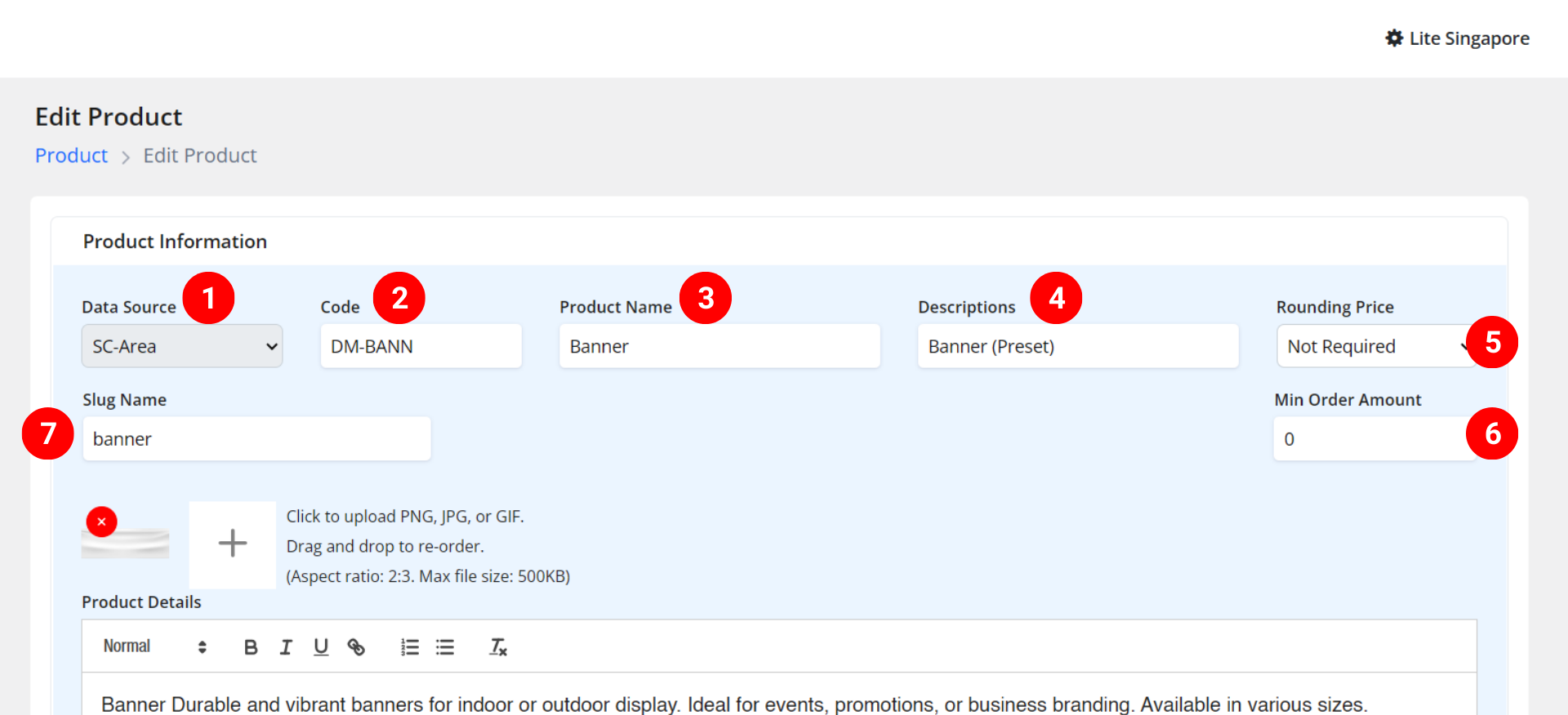Create an ordered numbered list
Viewport: 1568px width, 715px height.
(x=410, y=647)
